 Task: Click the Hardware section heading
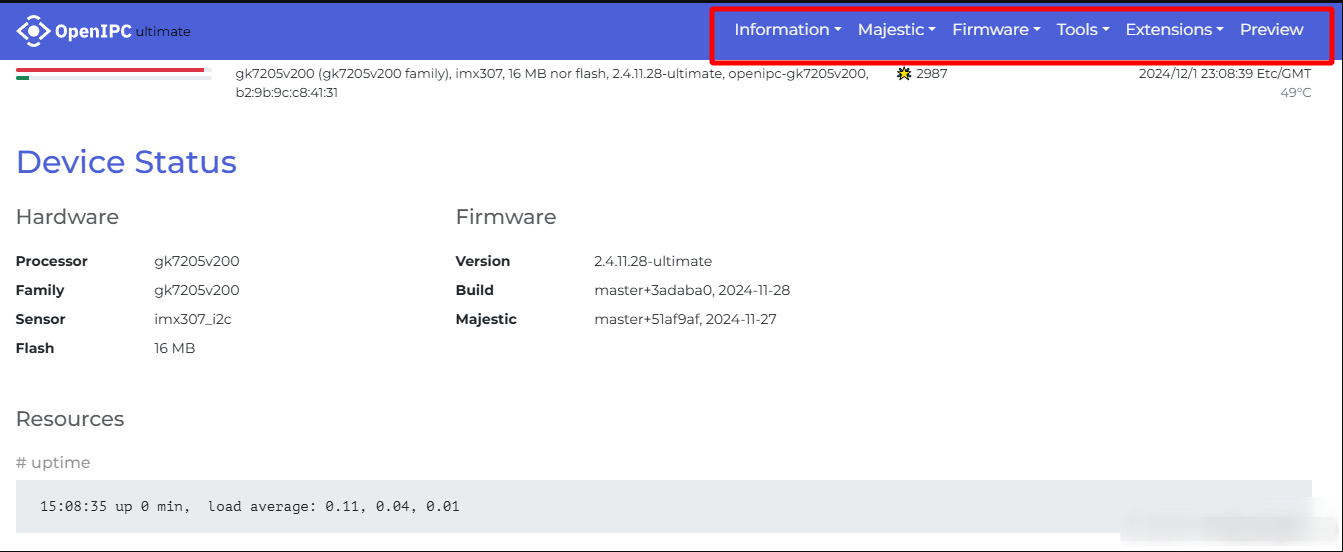click(67, 217)
